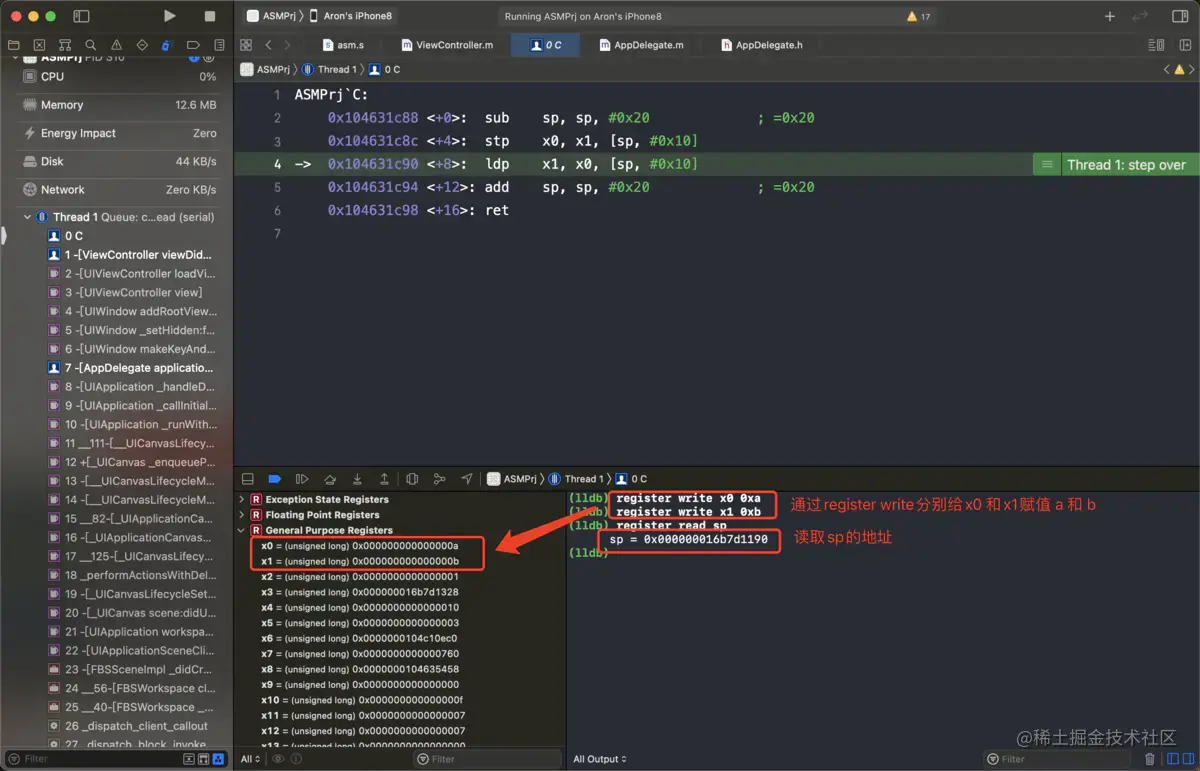The image size is (1200, 771).
Task: Switch to the asm.s tab
Action: [343, 45]
